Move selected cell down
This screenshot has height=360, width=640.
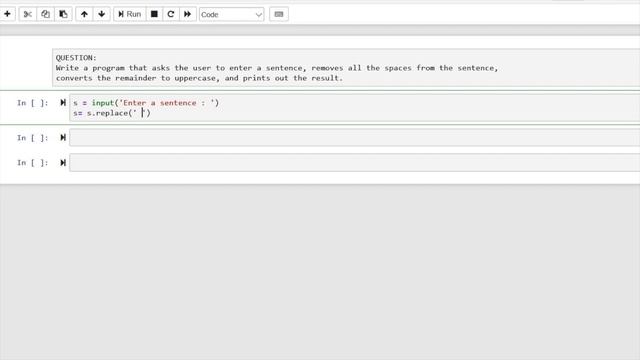click(x=102, y=14)
